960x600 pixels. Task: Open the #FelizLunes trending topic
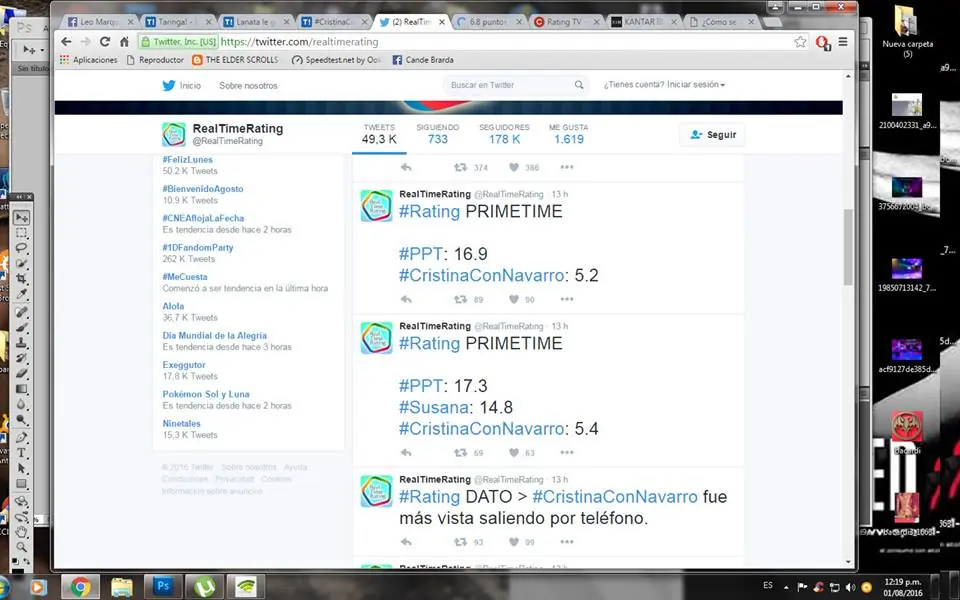(187, 160)
